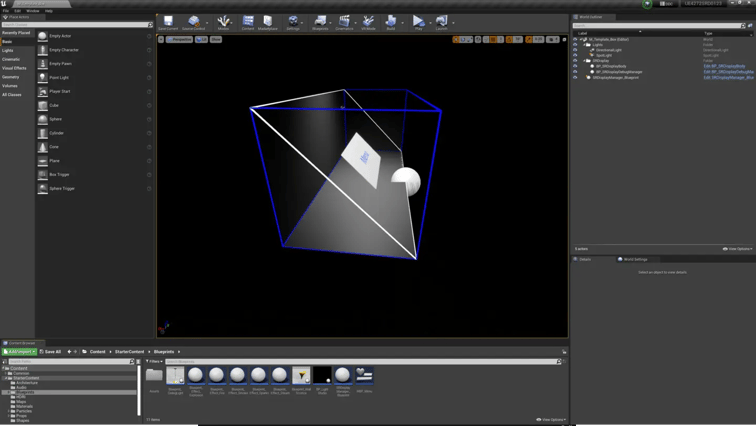This screenshot has height=426, width=756.
Task: Open the Source Control toolbar icon
Action: pyautogui.click(x=194, y=22)
